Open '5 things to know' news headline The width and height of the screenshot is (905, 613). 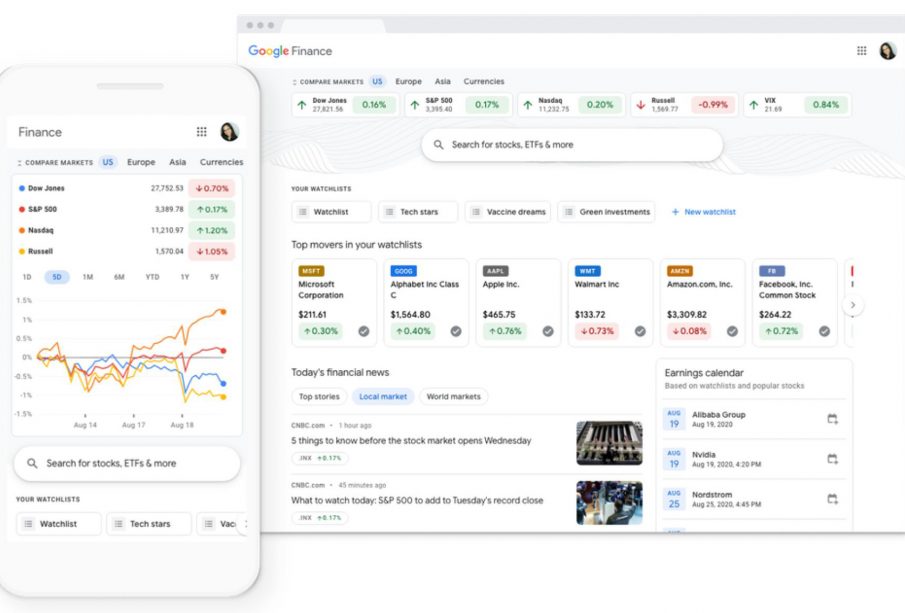(x=411, y=440)
